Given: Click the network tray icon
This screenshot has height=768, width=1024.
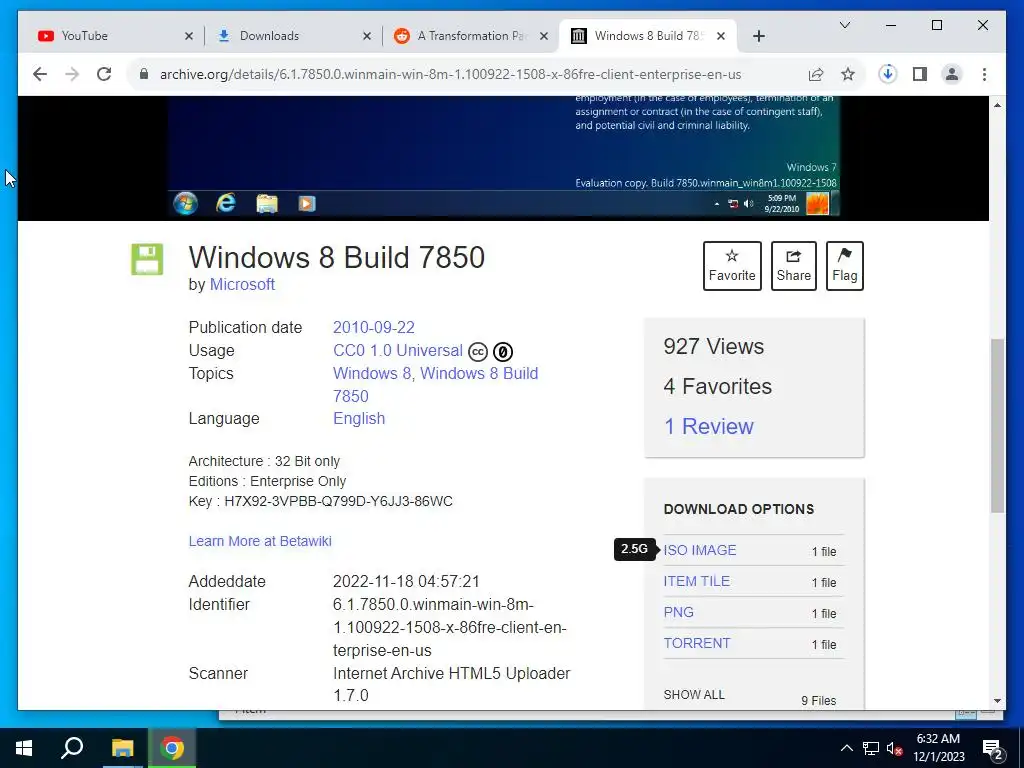Looking at the screenshot, I should [x=871, y=748].
